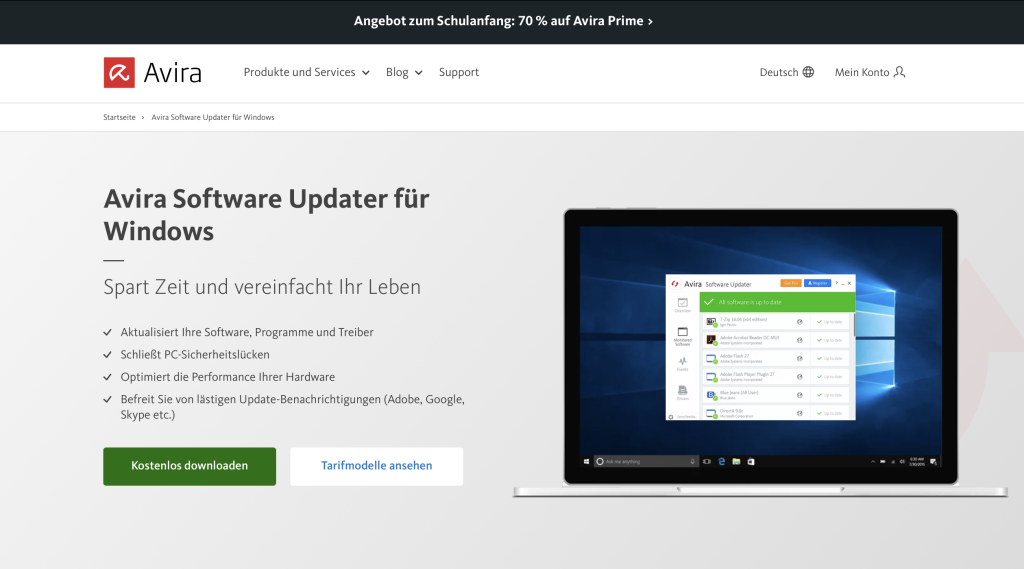Click the Kostenlos downloaden button
The width and height of the screenshot is (1024, 569).
[189, 466]
